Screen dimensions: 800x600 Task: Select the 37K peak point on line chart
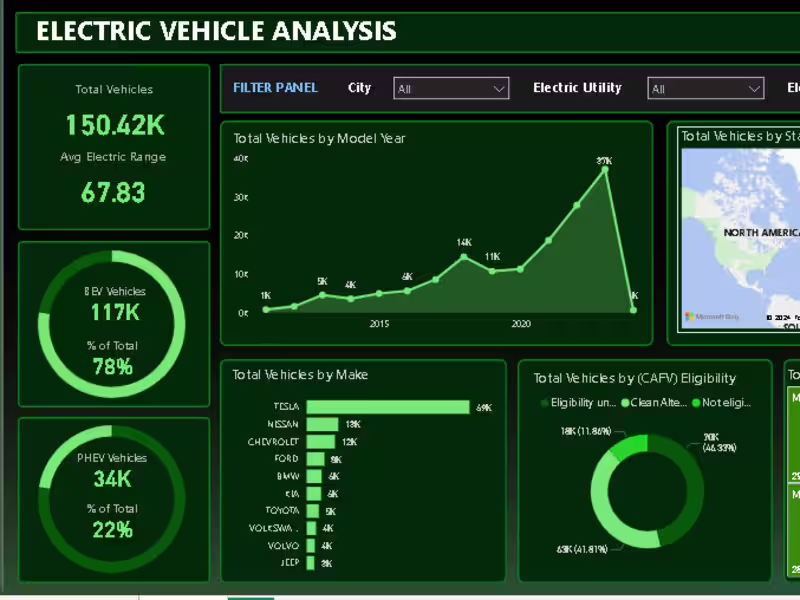(x=605, y=170)
